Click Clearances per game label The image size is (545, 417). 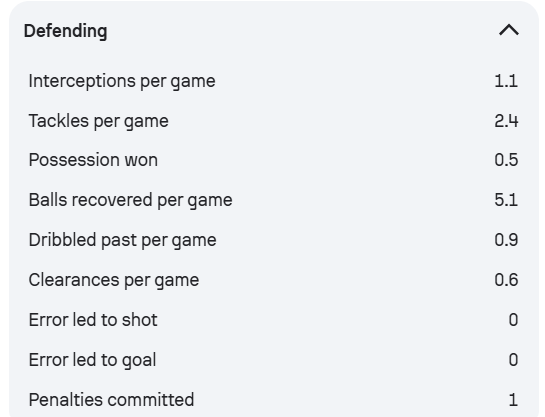click(x=114, y=280)
